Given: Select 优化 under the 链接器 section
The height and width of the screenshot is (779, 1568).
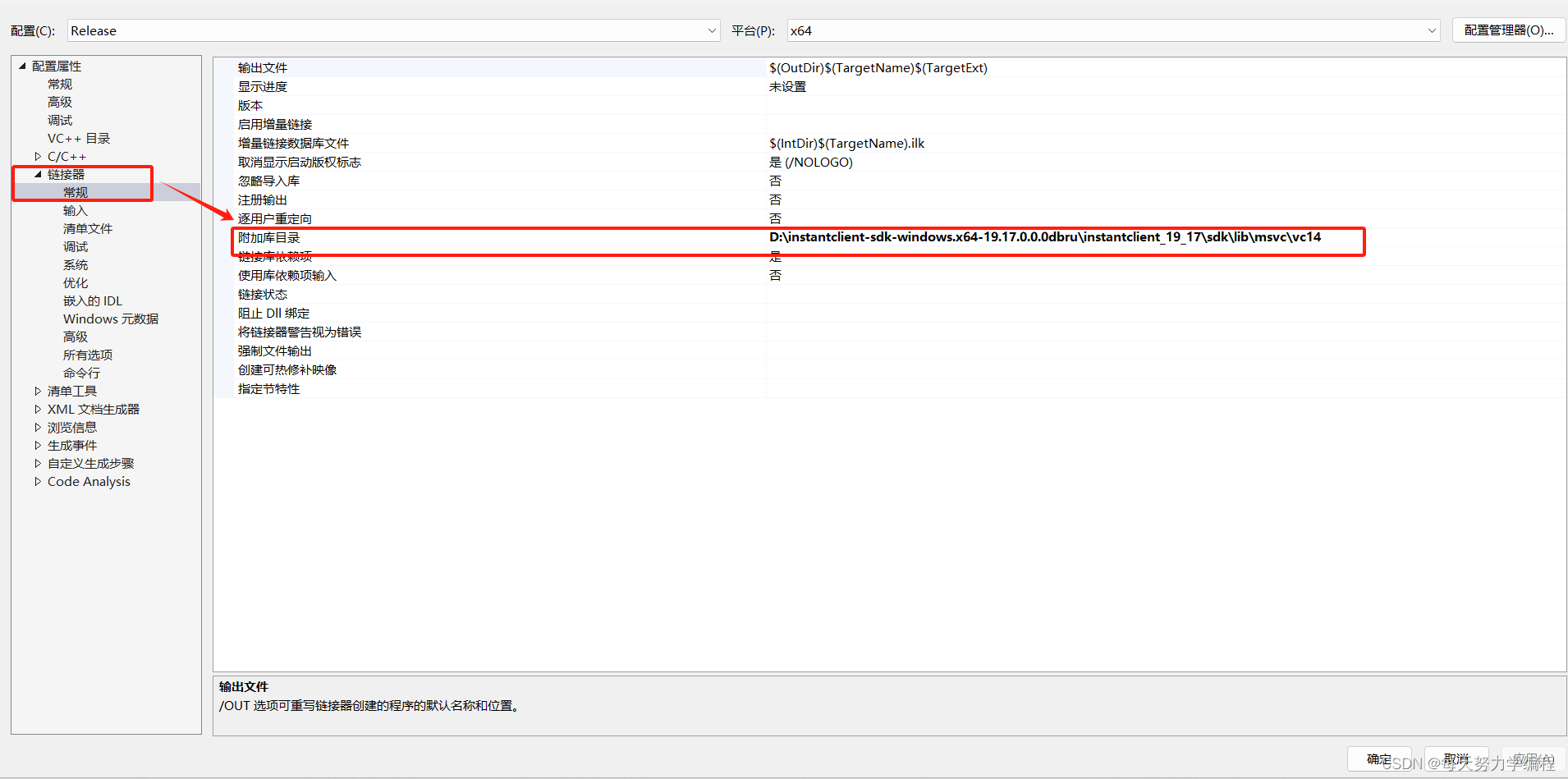Looking at the screenshot, I should click(75, 282).
